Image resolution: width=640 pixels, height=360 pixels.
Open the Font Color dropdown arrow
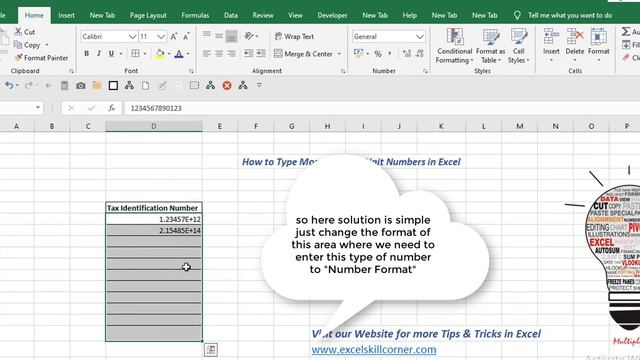(x=188, y=54)
